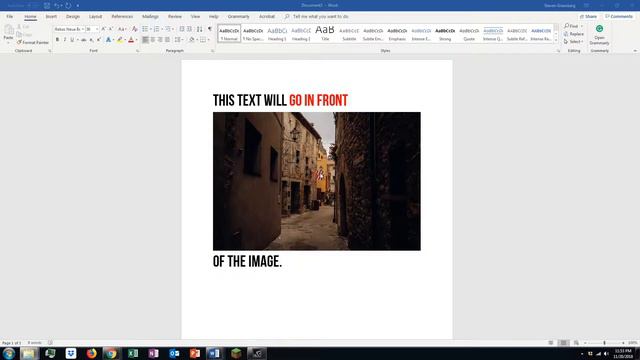The height and width of the screenshot is (360, 640).
Task: Click the Share button
Action: point(588,17)
